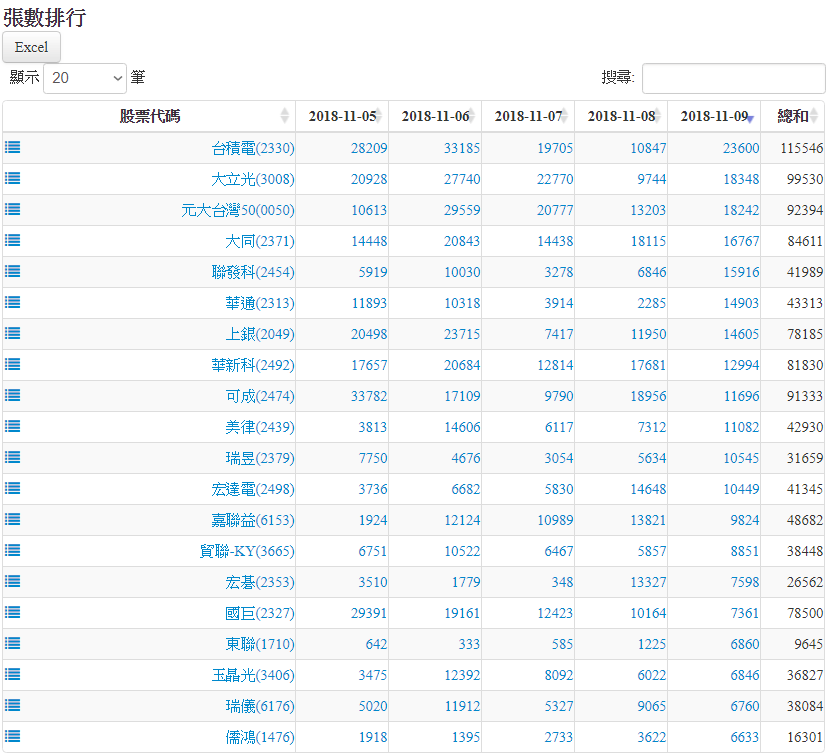Sort by the 2018-11-05 column header

(341, 116)
